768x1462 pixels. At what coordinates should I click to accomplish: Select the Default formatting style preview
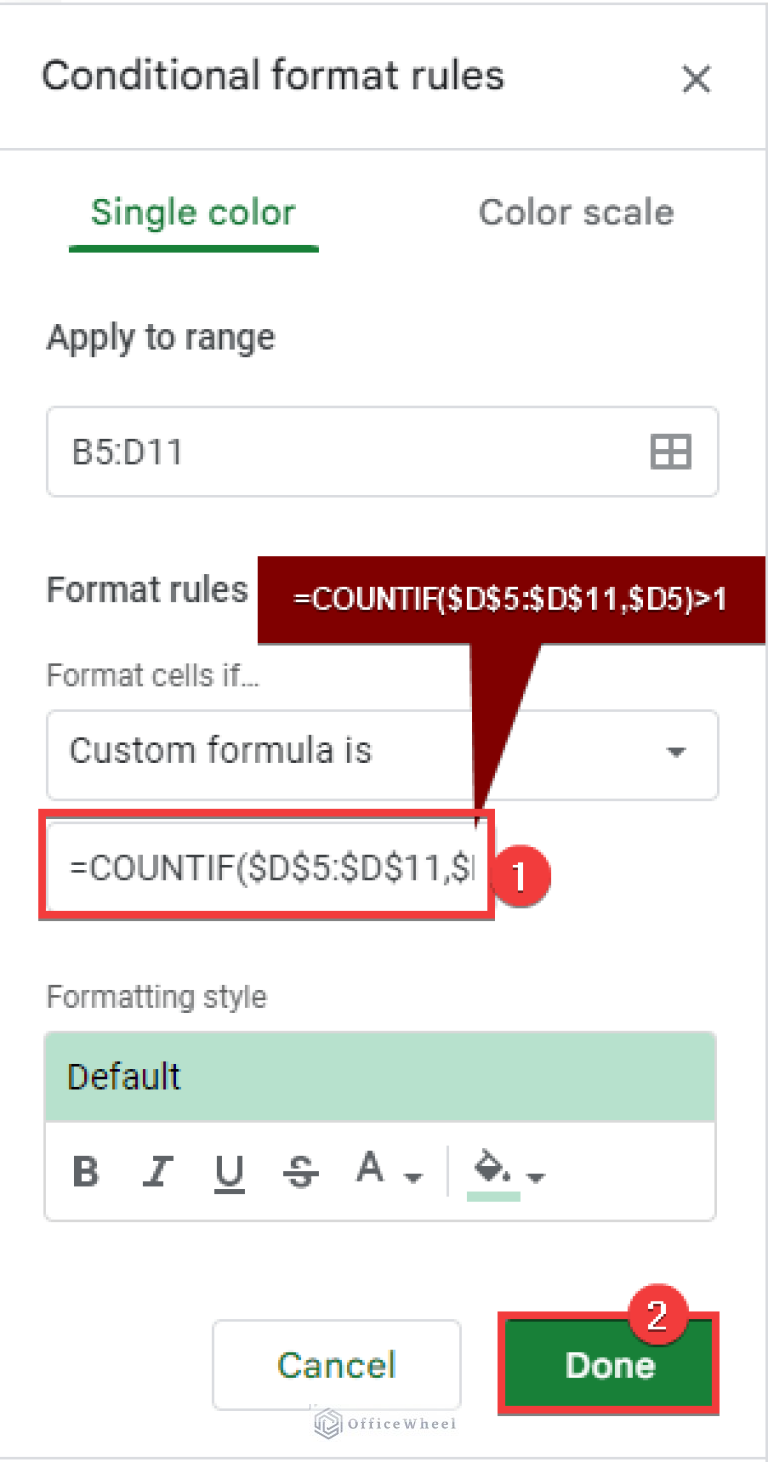380,1077
